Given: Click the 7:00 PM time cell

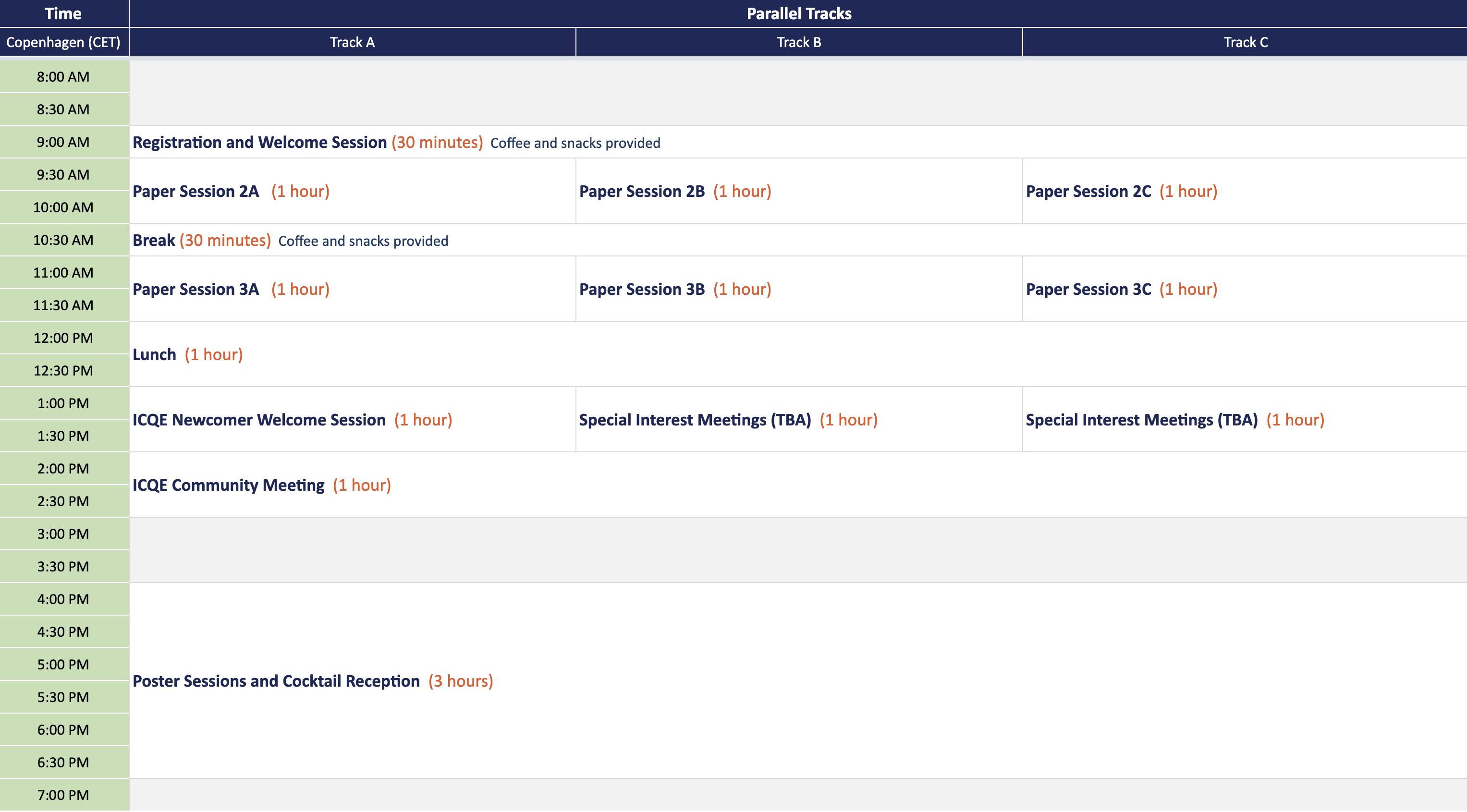Looking at the screenshot, I should click(x=64, y=795).
